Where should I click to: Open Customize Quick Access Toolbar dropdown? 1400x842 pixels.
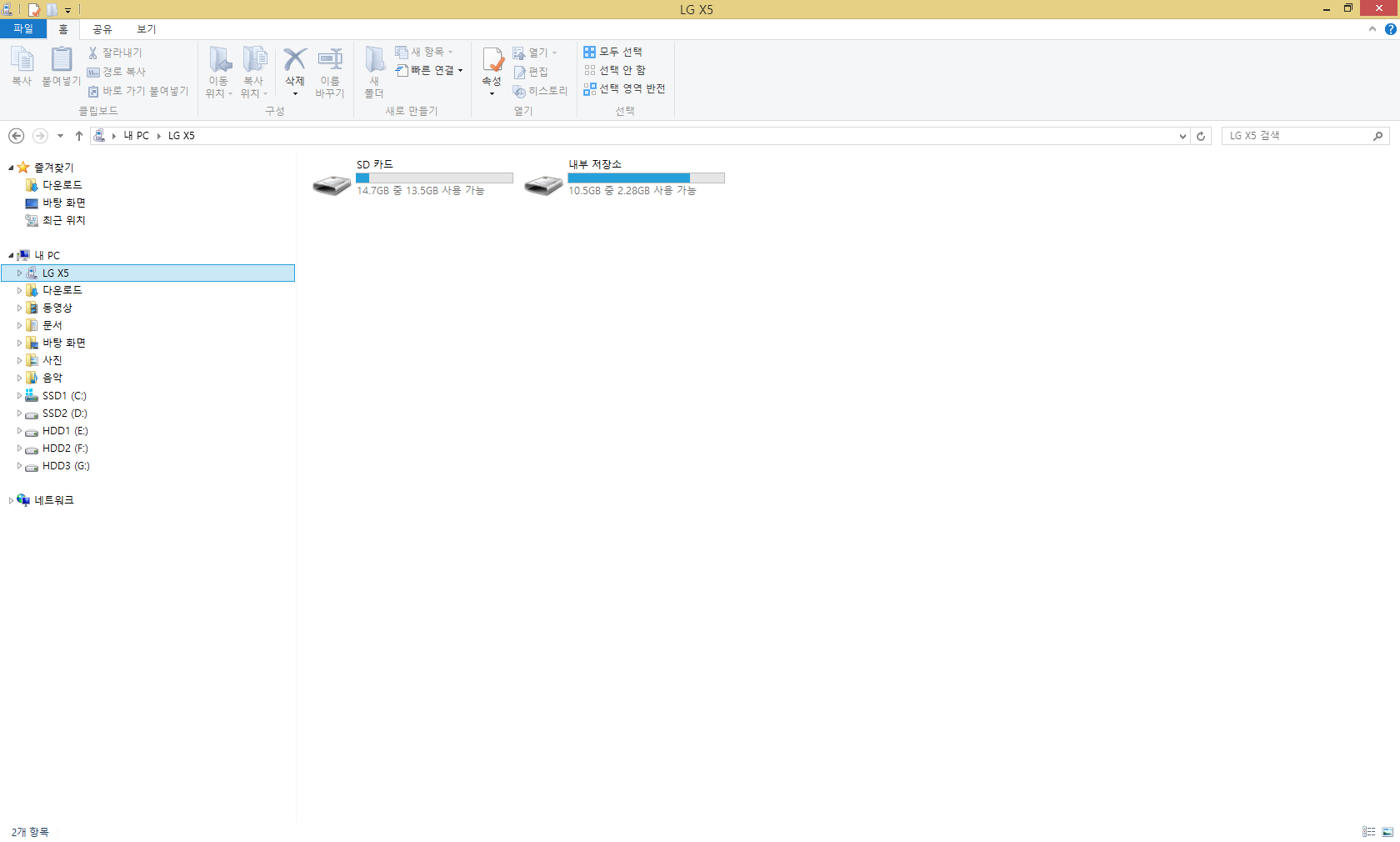click(x=68, y=10)
